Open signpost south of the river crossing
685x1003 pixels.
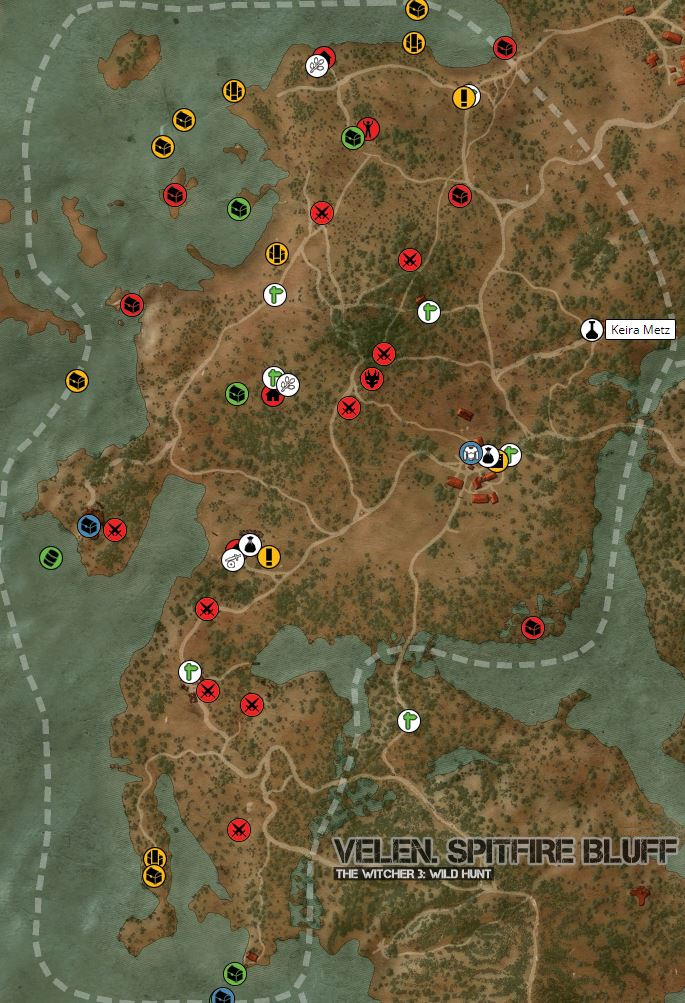409,721
